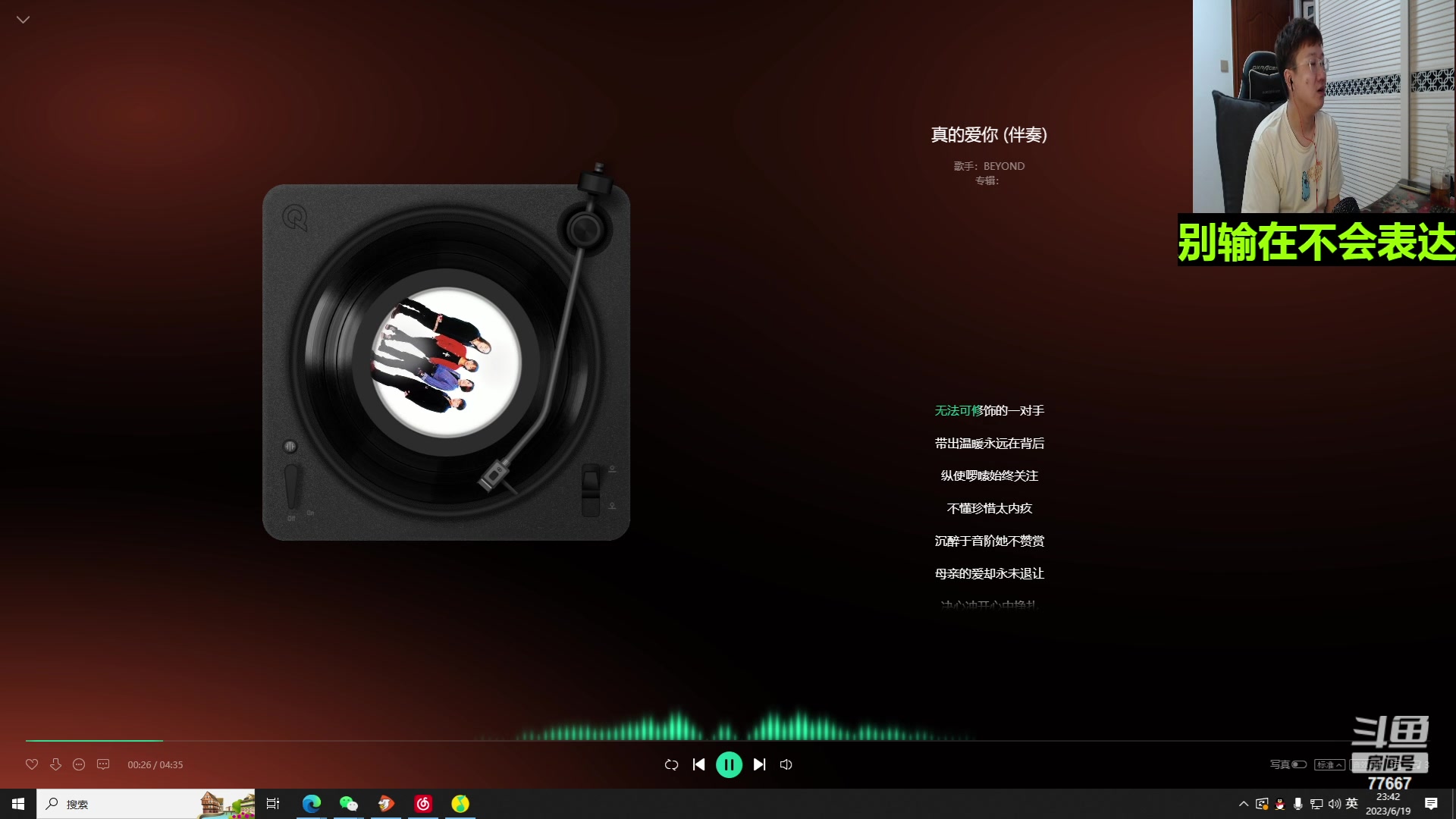Image resolution: width=1456 pixels, height=819 pixels.
Task: Click the album cover on the vinyl record
Action: click(446, 362)
